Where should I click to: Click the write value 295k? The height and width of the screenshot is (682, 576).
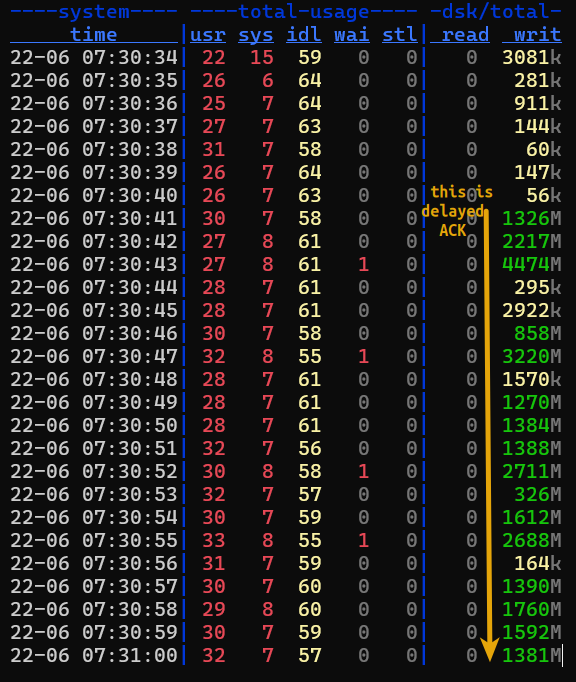pos(538,288)
